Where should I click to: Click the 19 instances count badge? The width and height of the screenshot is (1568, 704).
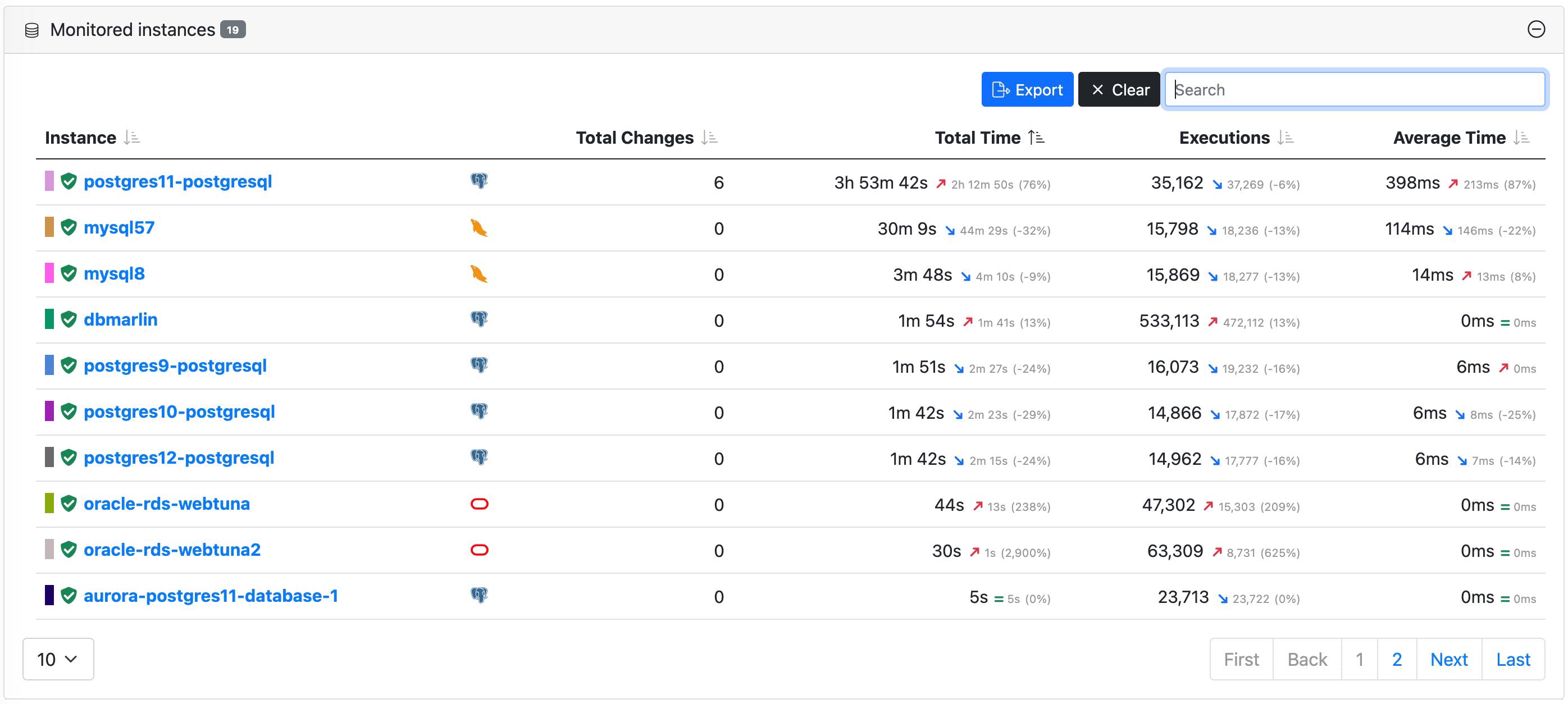coord(233,30)
